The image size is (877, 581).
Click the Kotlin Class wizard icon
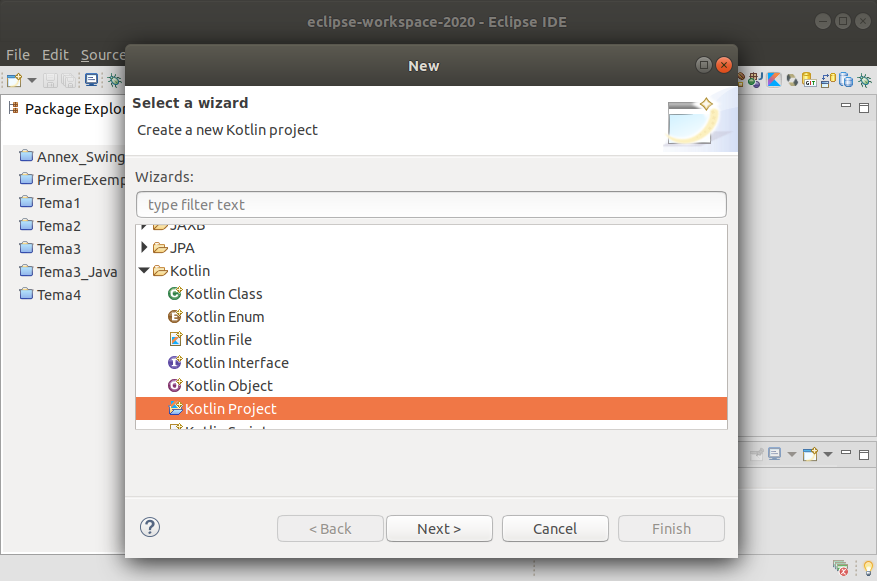(175, 293)
